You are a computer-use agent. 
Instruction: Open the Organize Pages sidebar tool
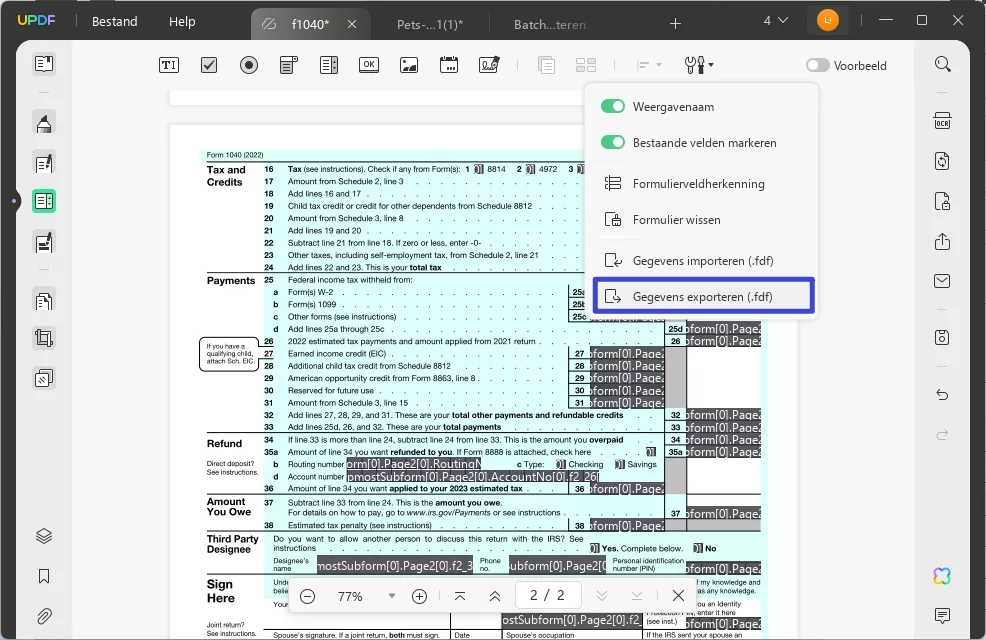click(x=44, y=301)
